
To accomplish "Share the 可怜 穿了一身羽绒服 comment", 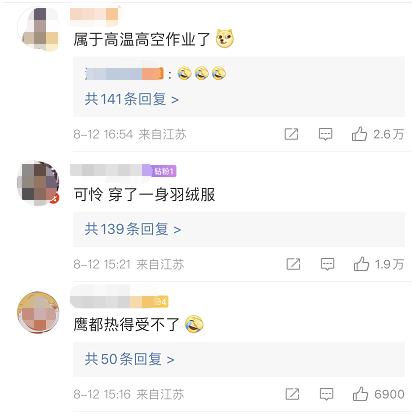I will tap(293, 264).
